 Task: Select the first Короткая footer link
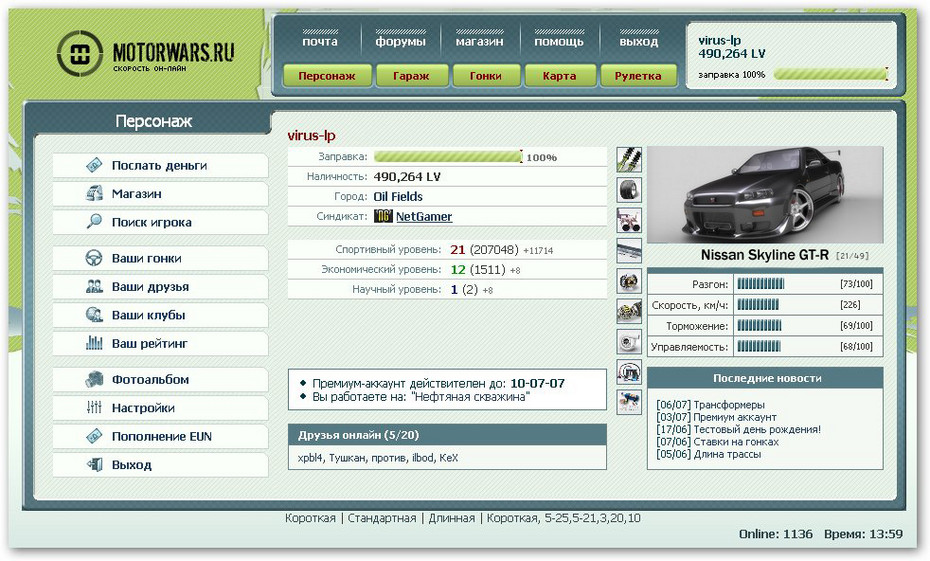tap(310, 518)
